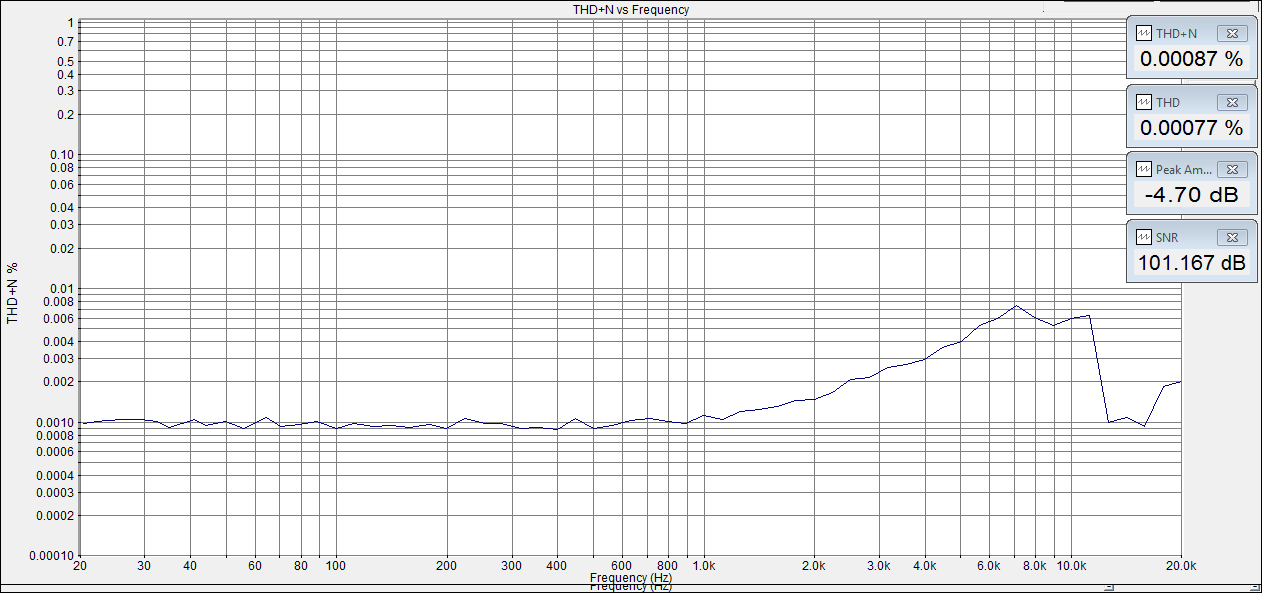Screen dimensions: 1262x593
Task: Click the 200 frequency axis tick label
Action: (447, 566)
